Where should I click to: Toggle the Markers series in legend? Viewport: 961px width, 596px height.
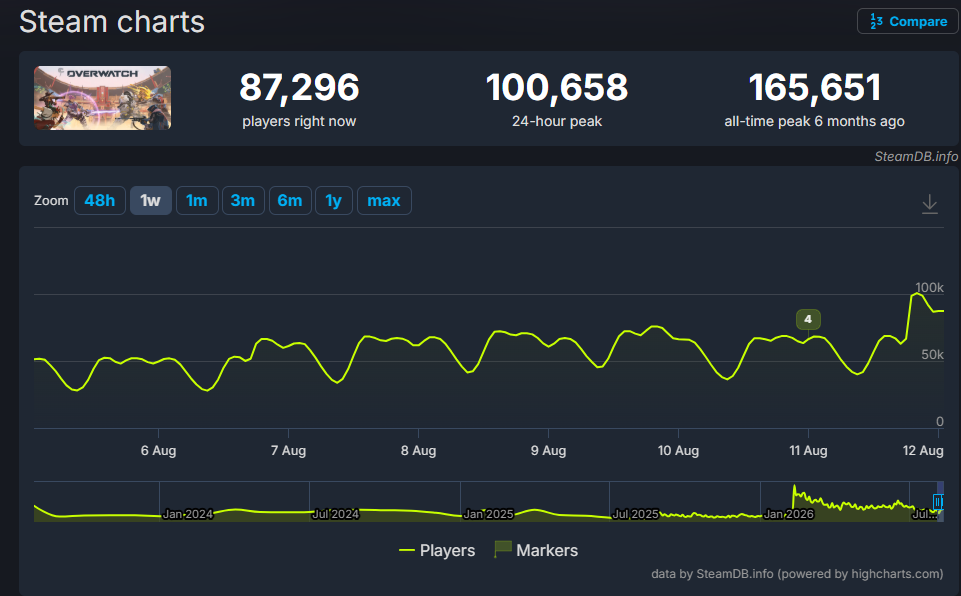click(x=536, y=551)
